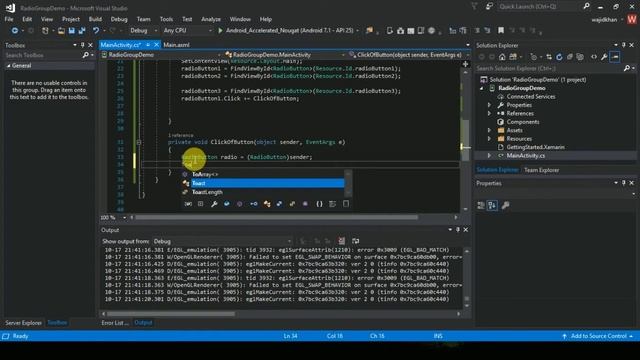The width and height of the screenshot is (640, 360).
Task: Click the Search Toolbox field
Action: pos(43,55)
